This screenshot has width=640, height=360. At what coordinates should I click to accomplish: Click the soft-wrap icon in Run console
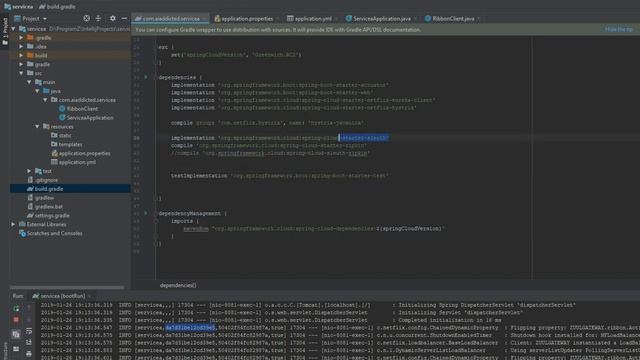click(29, 331)
